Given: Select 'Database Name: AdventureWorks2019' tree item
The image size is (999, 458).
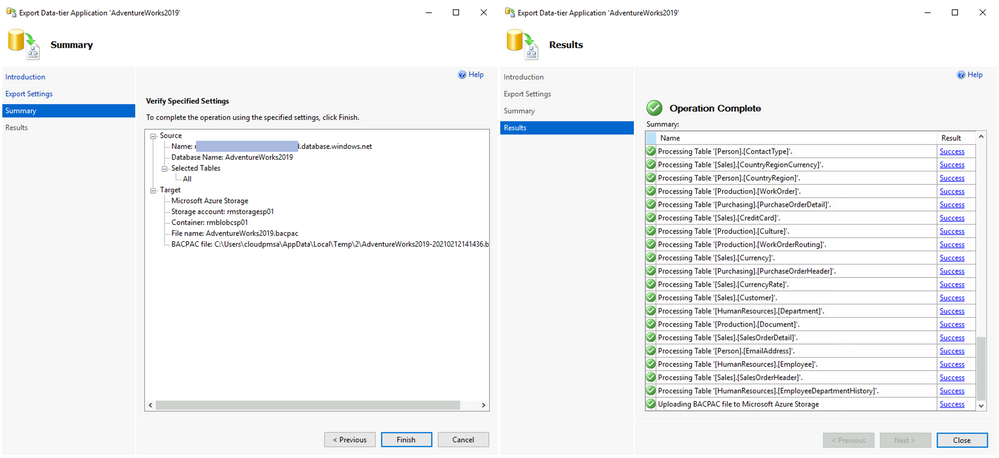Looking at the screenshot, I should pyautogui.click(x=232, y=157).
